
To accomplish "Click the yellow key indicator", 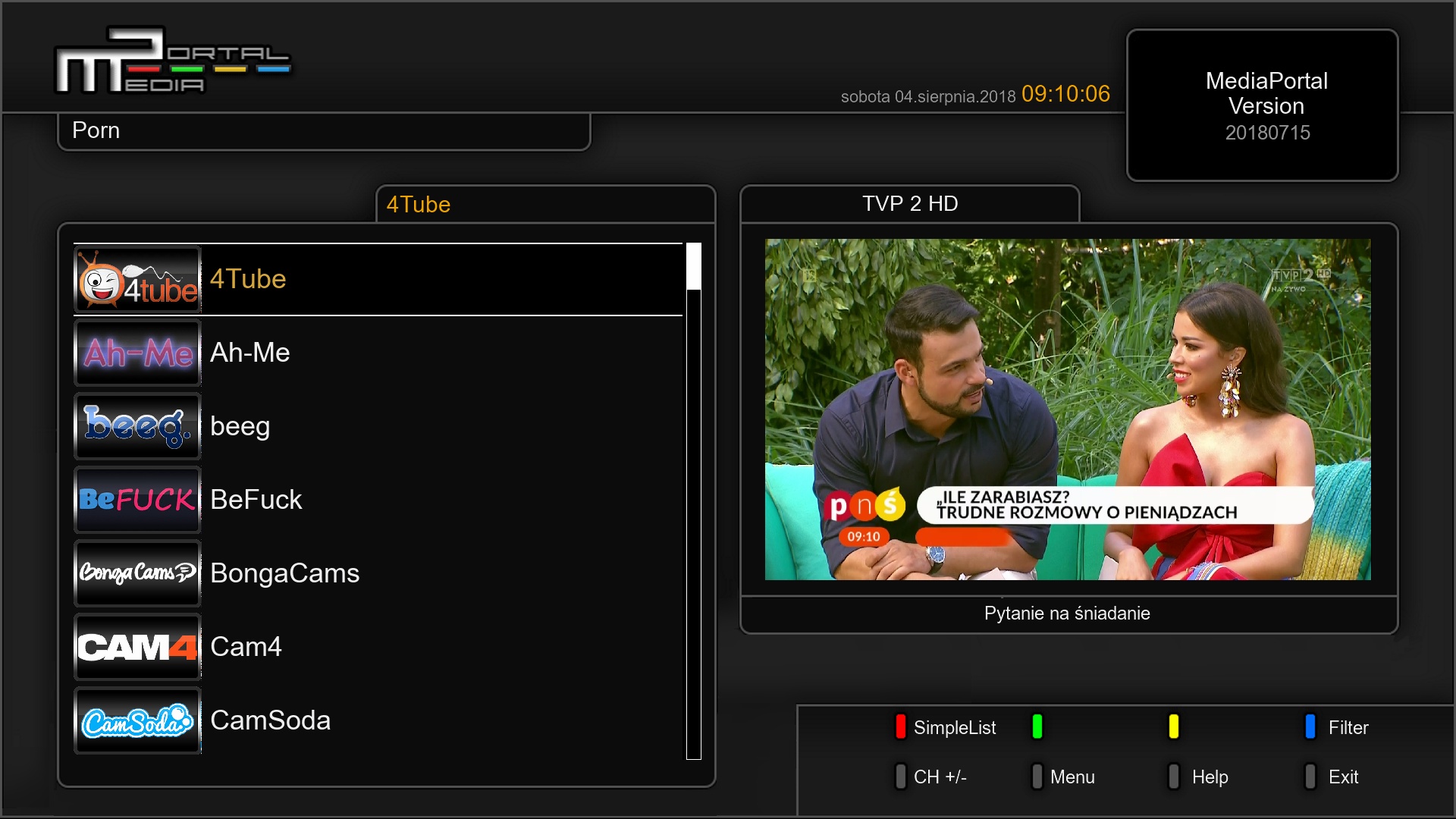I will pyautogui.click(x=1174, y=726).
